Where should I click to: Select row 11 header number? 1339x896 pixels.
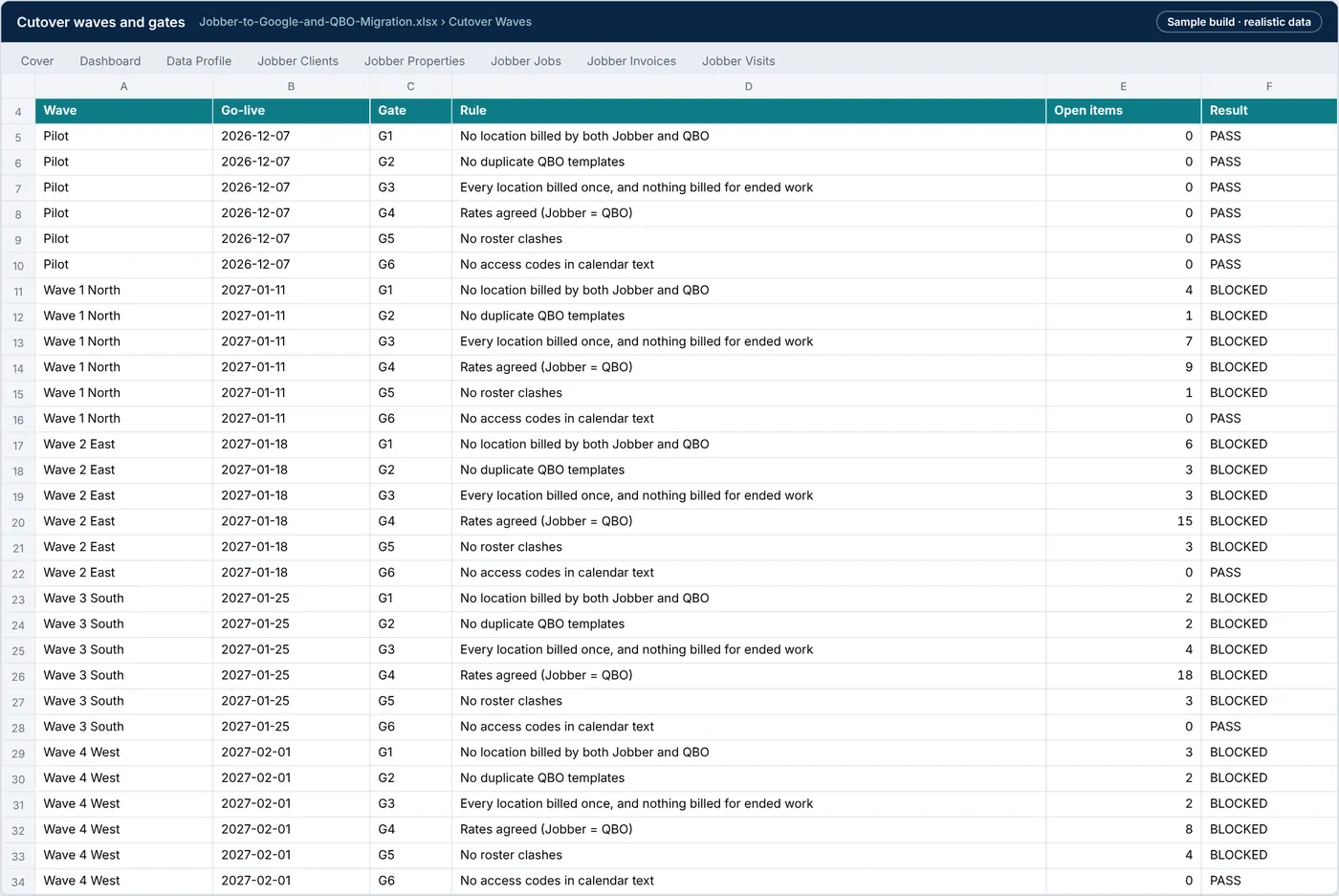(x=18, y=291)
